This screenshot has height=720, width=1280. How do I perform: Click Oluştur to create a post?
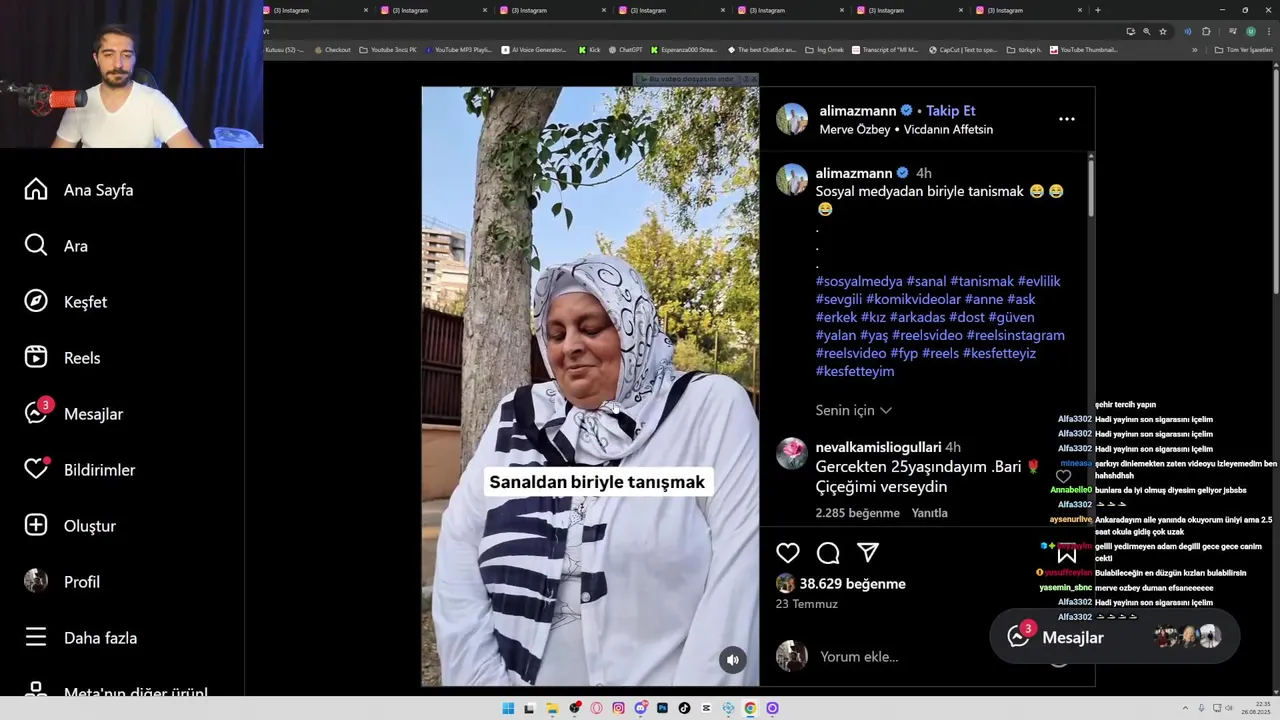[x=70, y=526]
